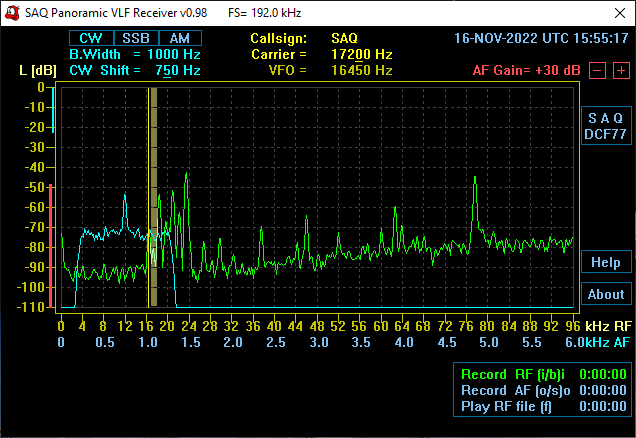The image size is (636, 438).
Task: Click the -60 dB level axis label
Action: (x=35, y=207)
